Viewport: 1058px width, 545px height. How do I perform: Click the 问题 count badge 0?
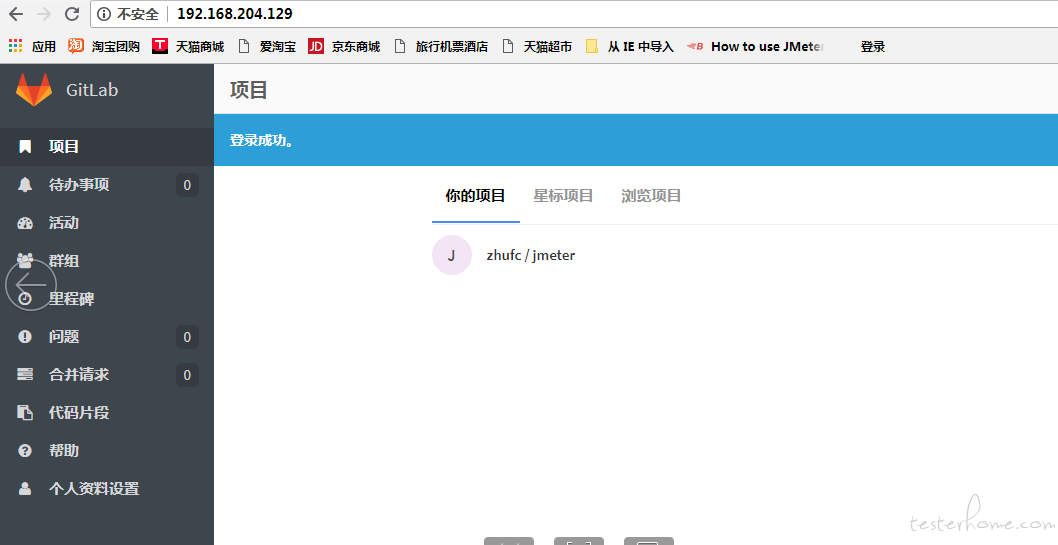click(187, 337)
